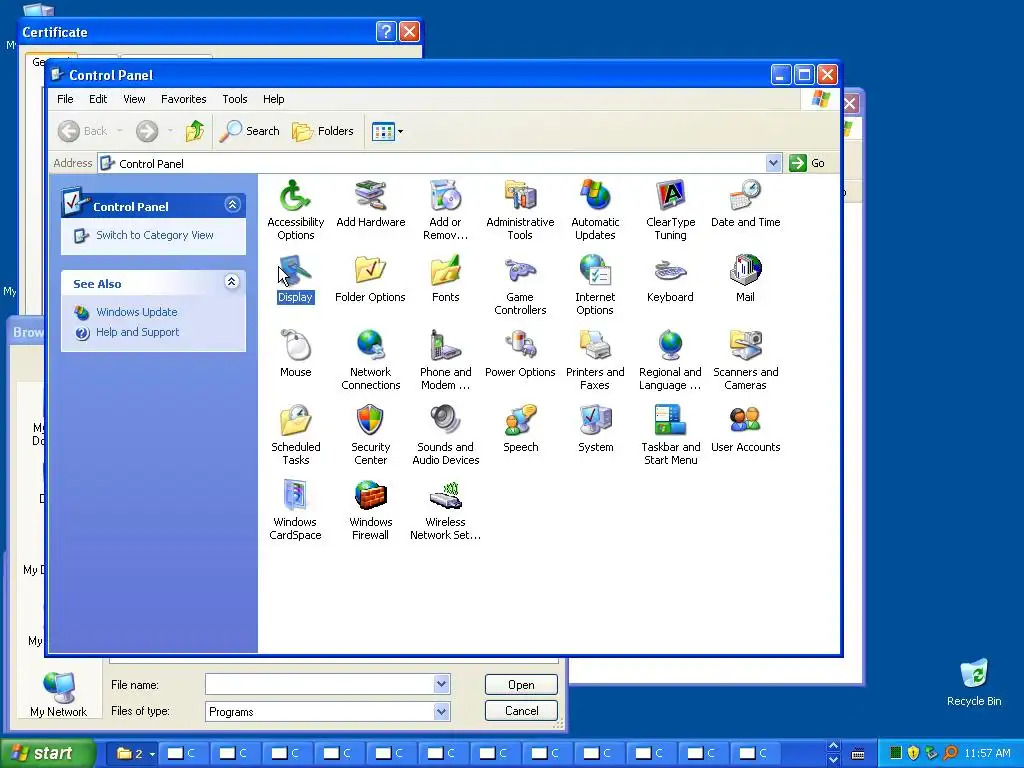
Task: Click Switch to Category View link
Action: tap(155, 235)
